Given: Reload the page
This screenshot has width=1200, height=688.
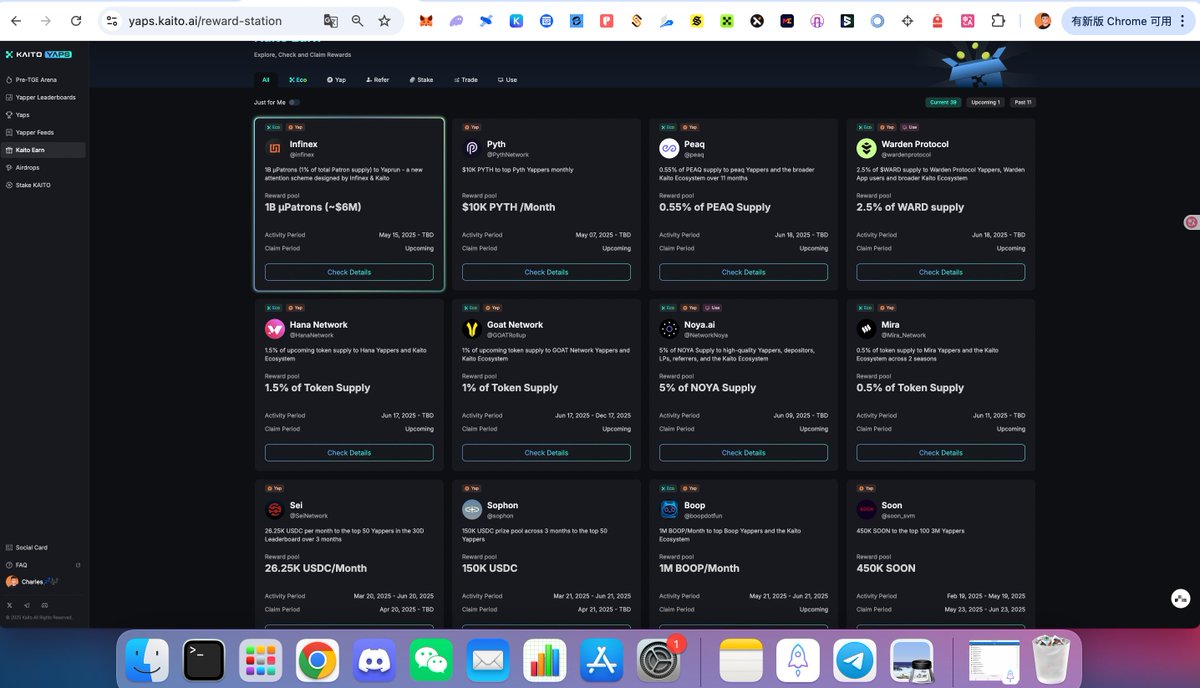Looking at the screenshot, I should [77, 21].
